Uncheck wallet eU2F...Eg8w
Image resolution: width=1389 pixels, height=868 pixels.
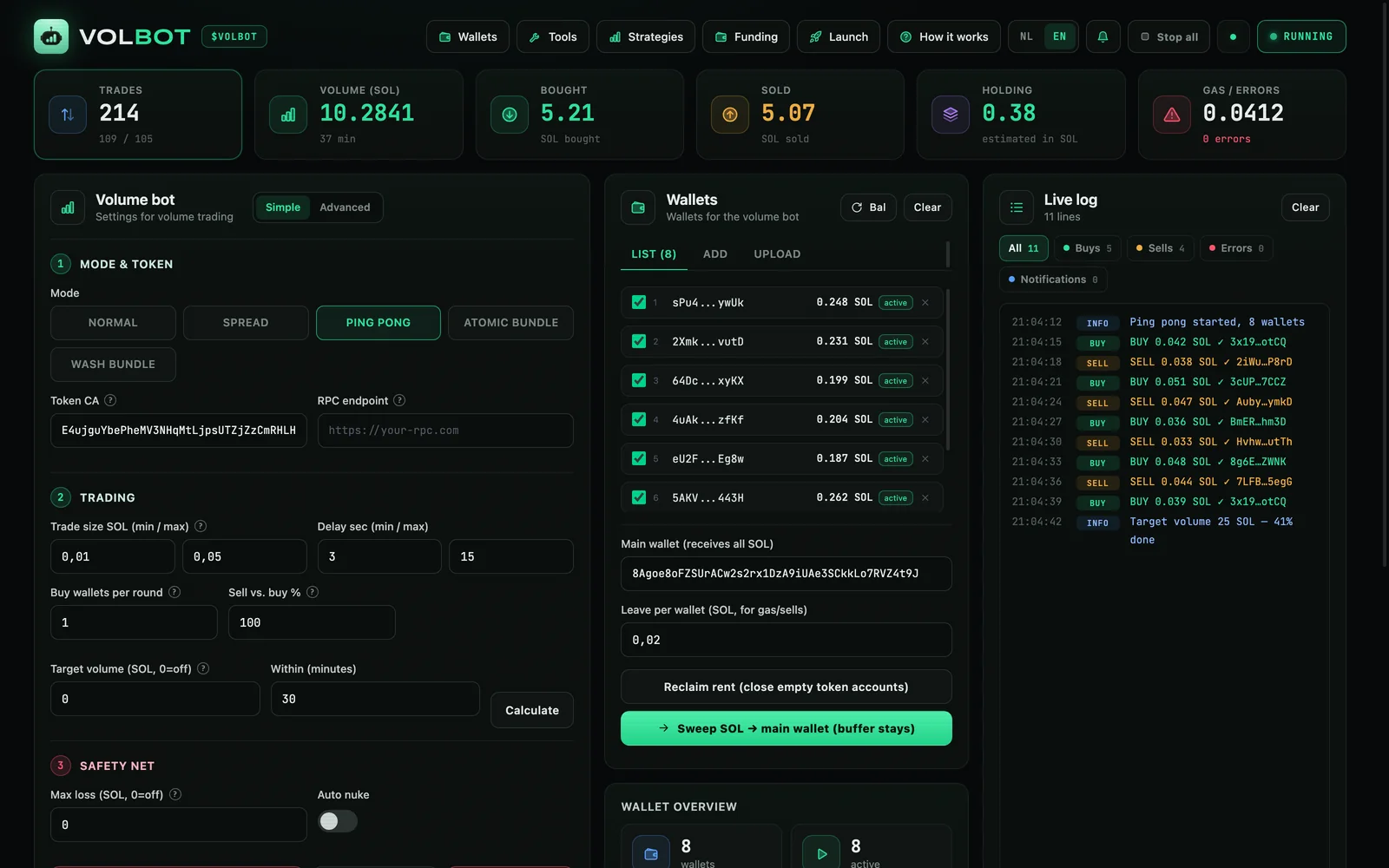pos(639,458)
